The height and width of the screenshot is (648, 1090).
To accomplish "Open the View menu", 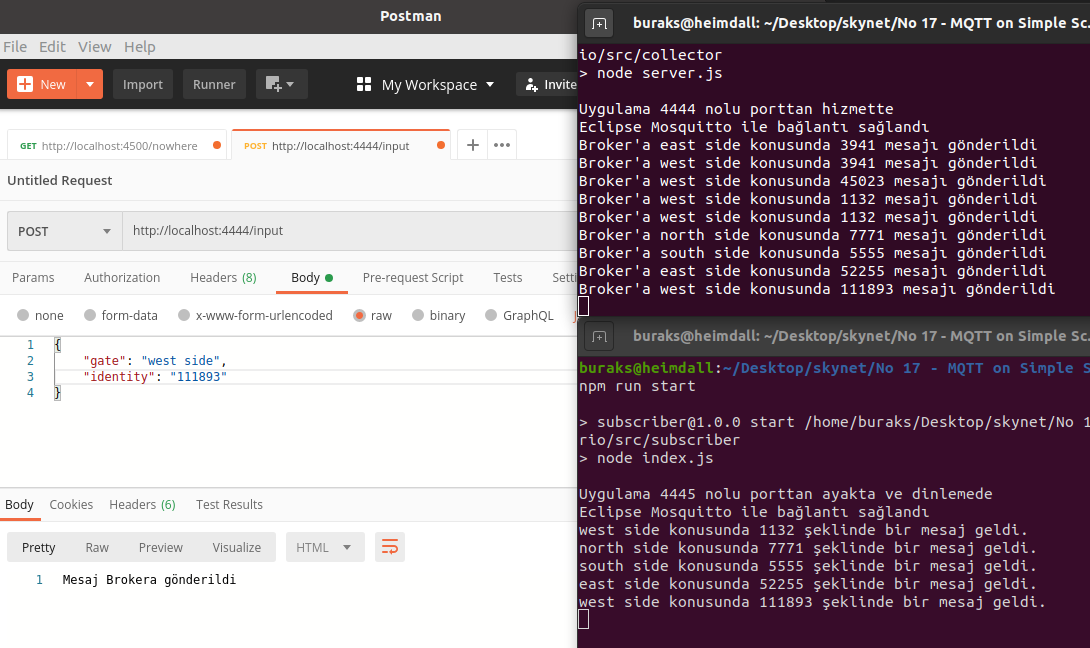I will tap(95, 47).
